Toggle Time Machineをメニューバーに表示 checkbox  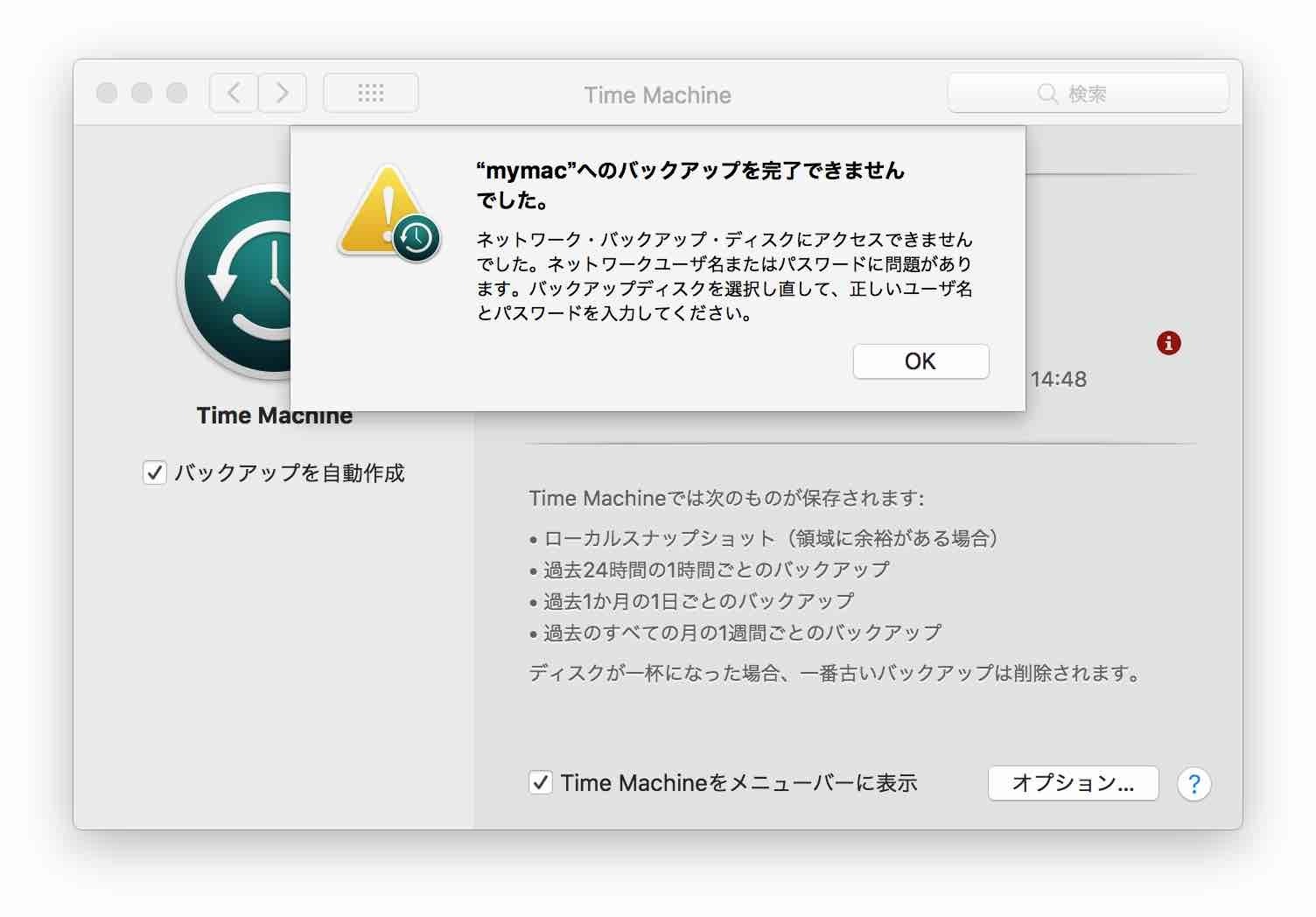[540, 782]
